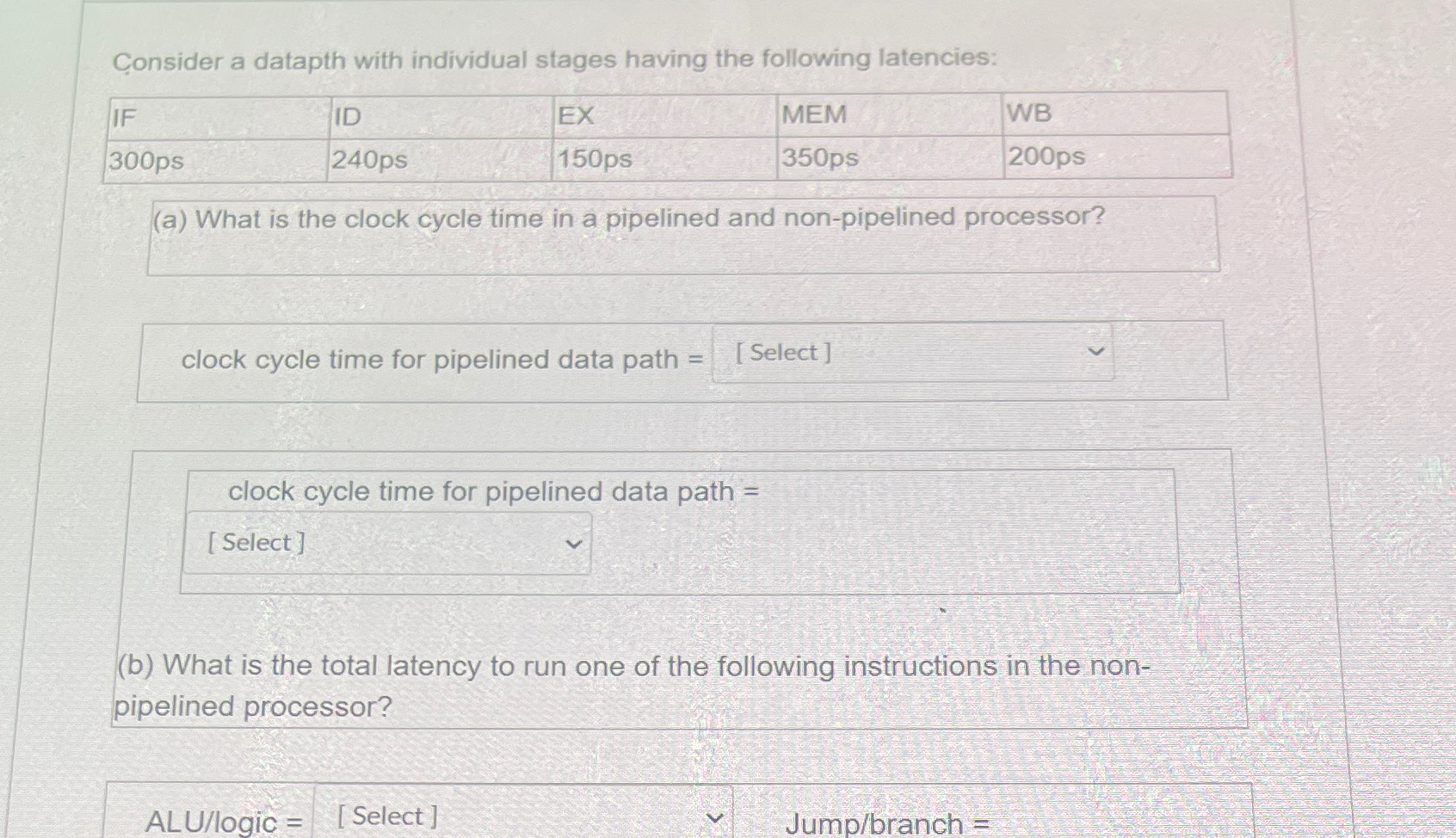Click the chevron beside the second Select box

click(575, 543)
